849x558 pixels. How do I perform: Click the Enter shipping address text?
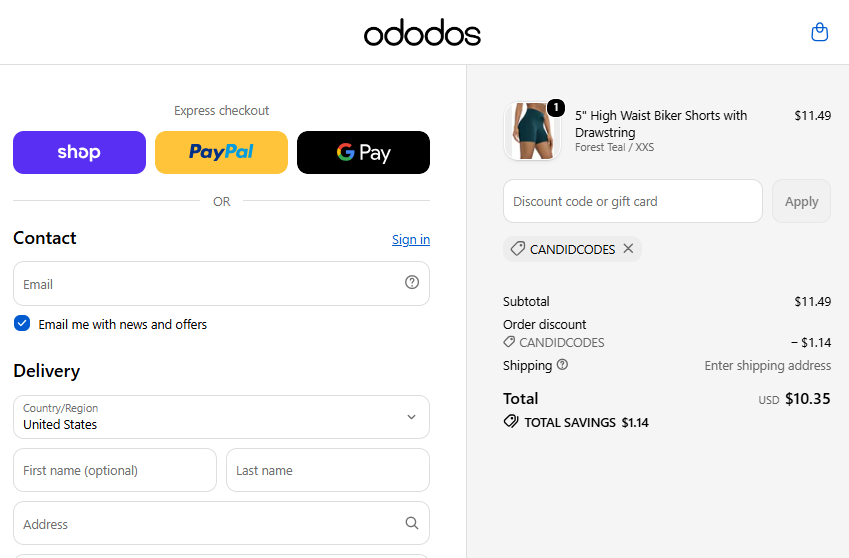[x=768, y=365]
